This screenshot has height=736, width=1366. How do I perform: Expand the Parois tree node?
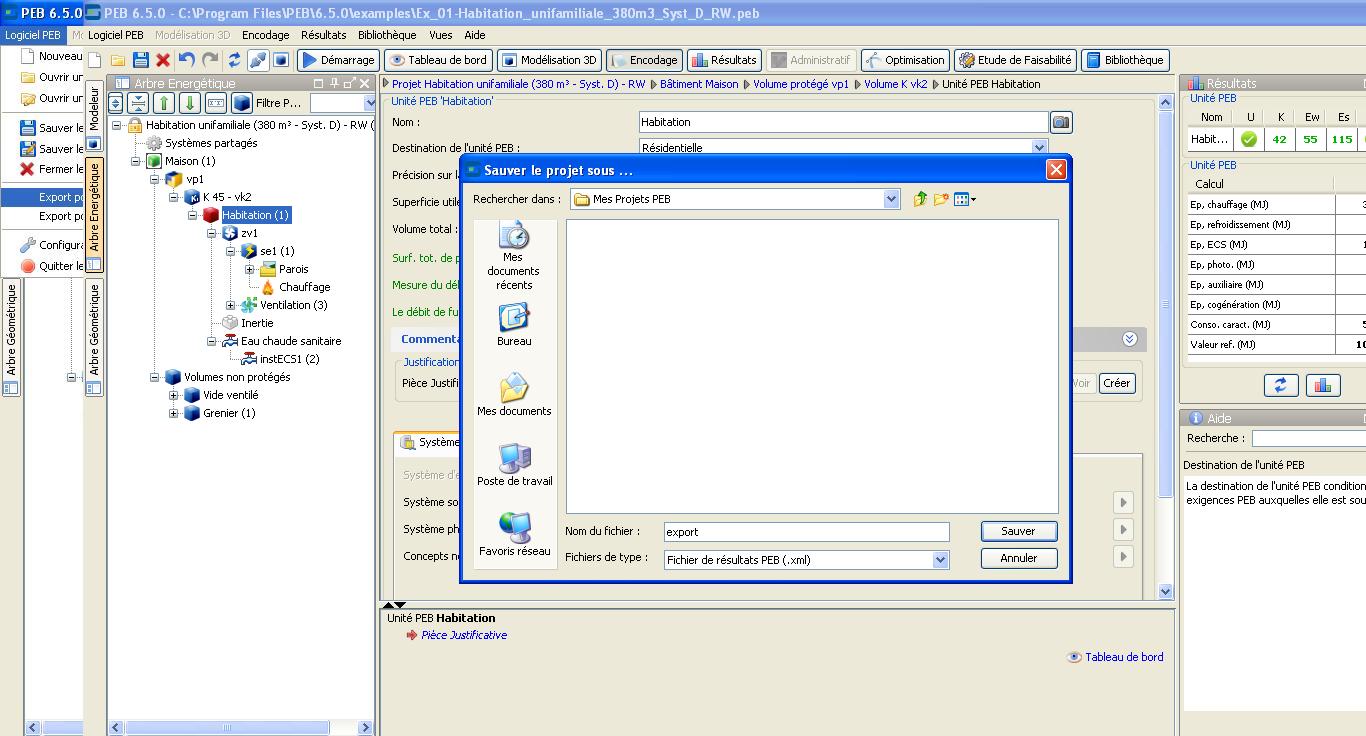pos(249,269)
